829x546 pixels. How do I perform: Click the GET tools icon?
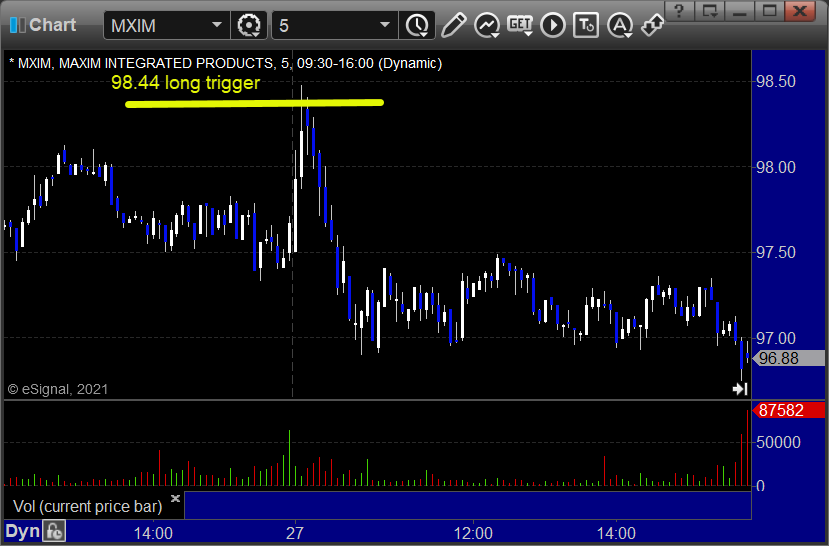pos(520,25)
